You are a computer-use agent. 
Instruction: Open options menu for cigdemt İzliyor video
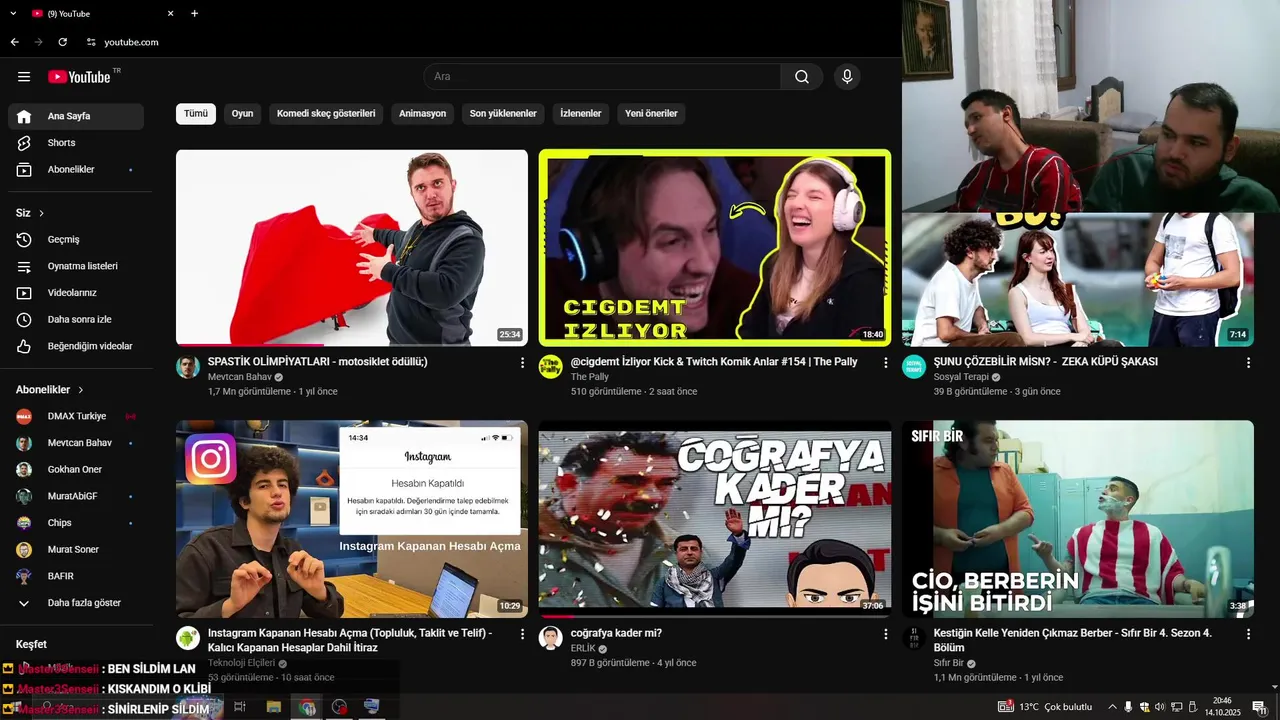(x=885, y=363)
